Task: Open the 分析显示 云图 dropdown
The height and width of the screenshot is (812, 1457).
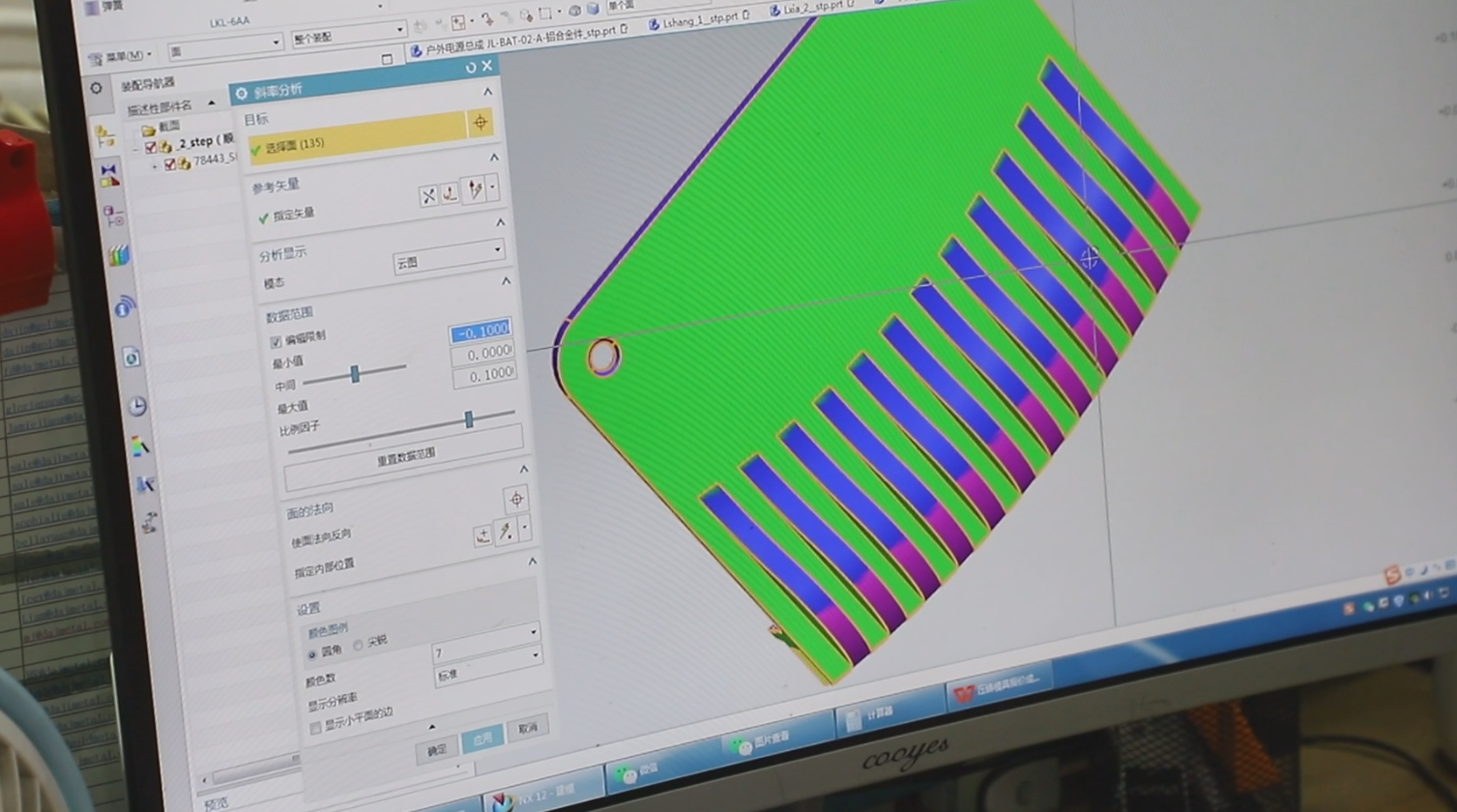Action: click(449, 256)
